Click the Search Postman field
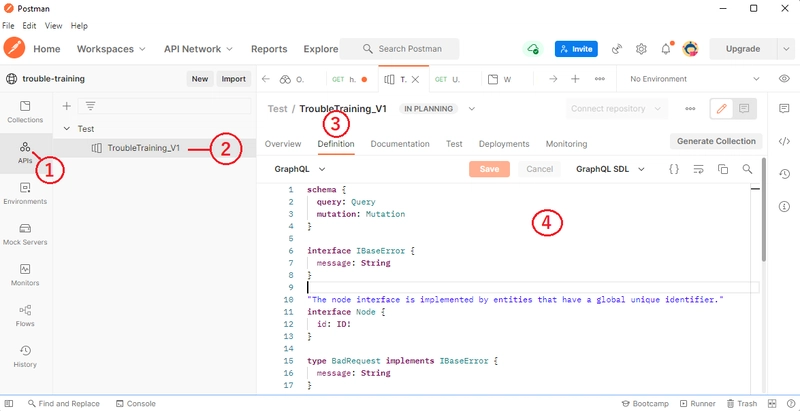The width and height of the screenshot is (800, 411). pos(399,48)
